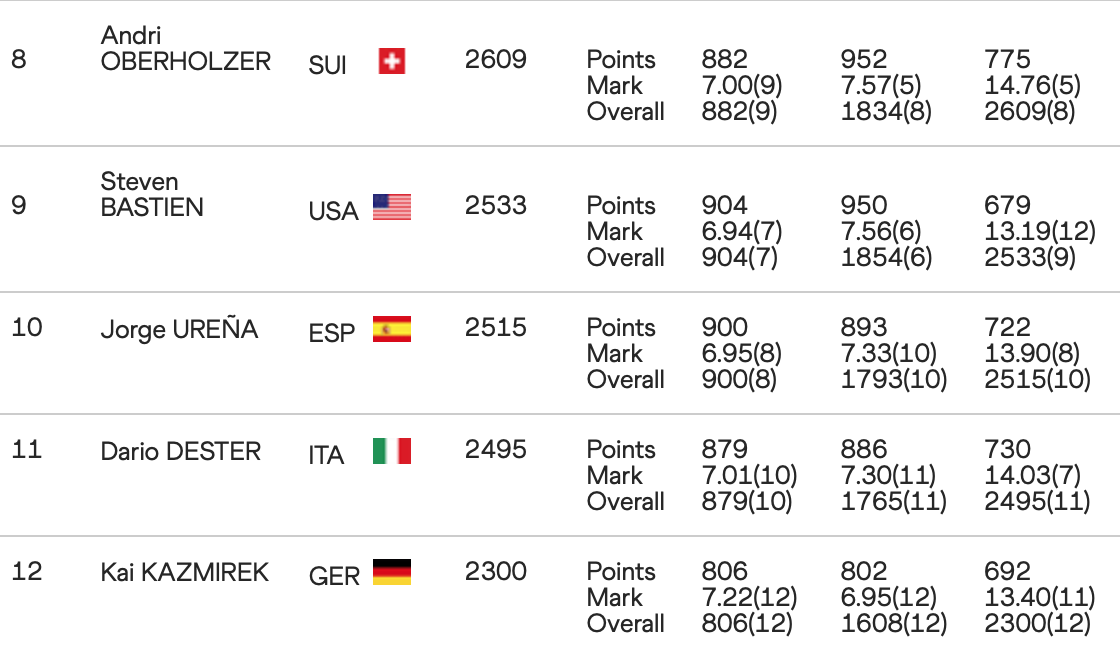Image resolution: width=1120 pixels, height=648 pixels.
Task: Click the GER country code
Action: [334, 577]
